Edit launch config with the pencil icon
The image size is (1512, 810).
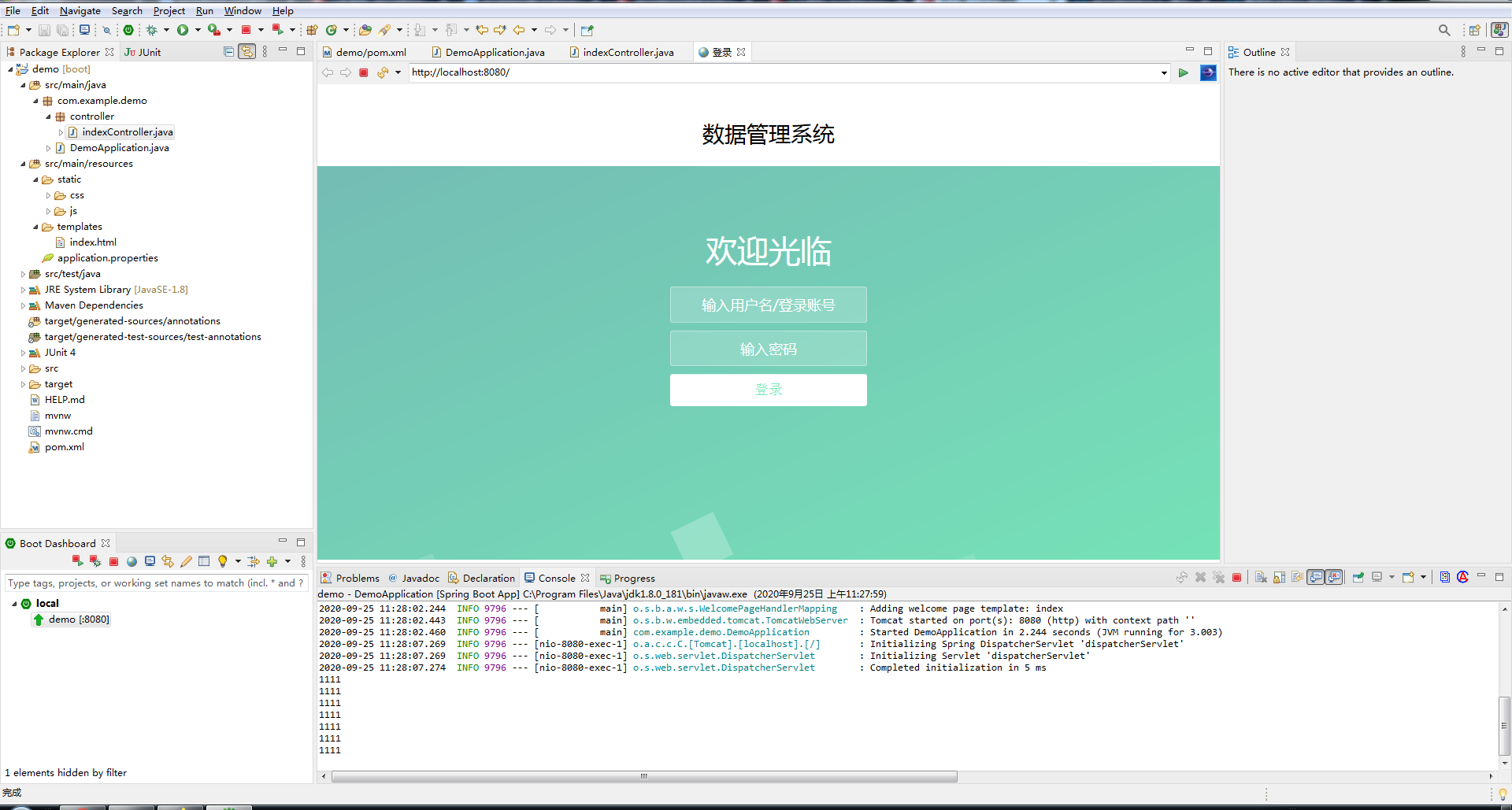[x=187, y=561]
